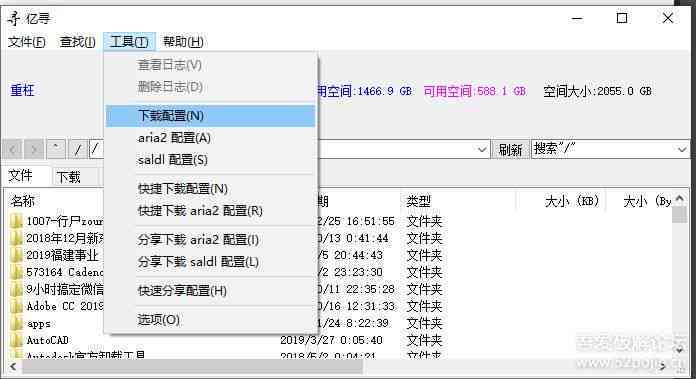Click the 重枉 account link

[22, 91]
